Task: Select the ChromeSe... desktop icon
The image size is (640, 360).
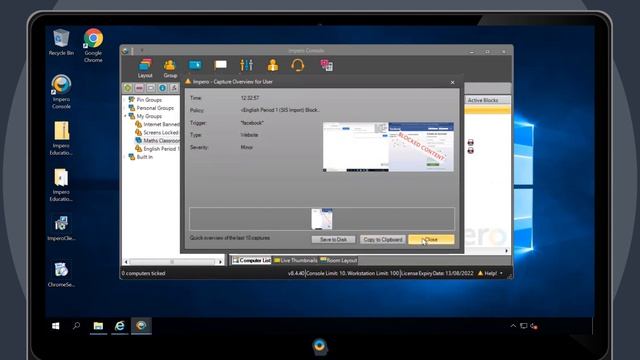Action: click(61, 274)
